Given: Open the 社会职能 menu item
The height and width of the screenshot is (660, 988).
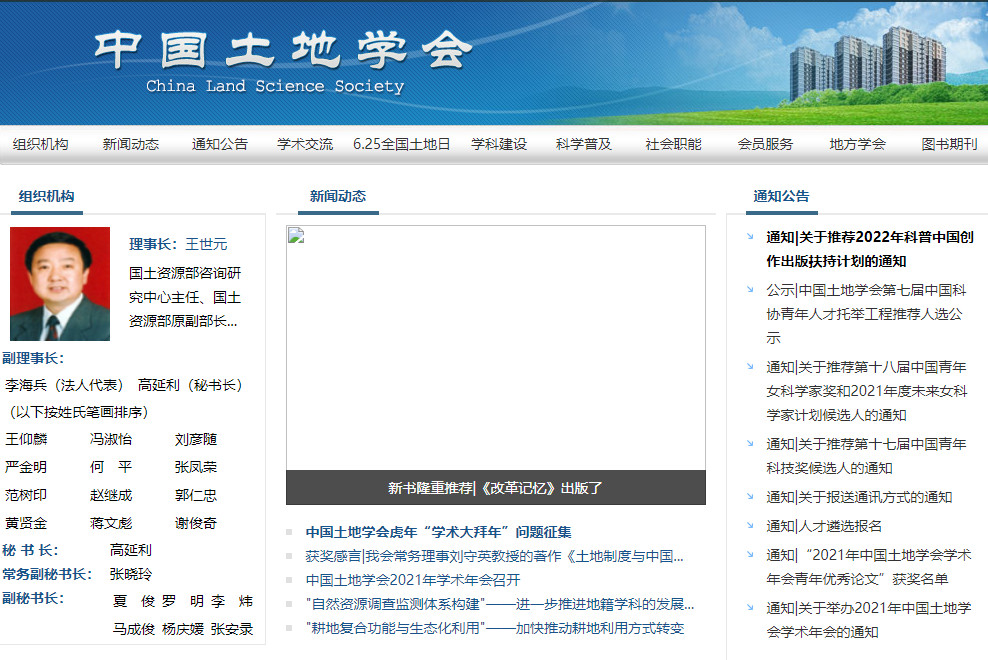Looking at the screenshot, I should click(x=674, y=144).
